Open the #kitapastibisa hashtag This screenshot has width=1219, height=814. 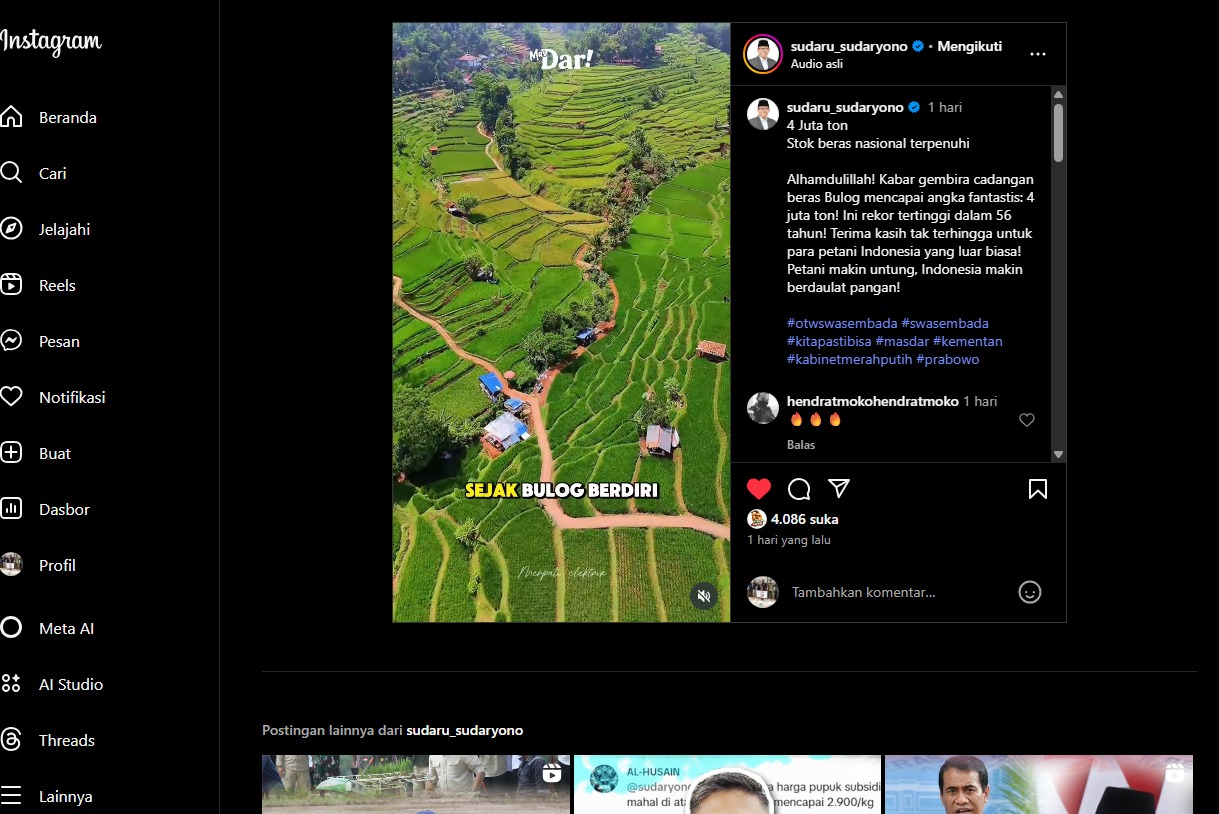pos(829,341)
